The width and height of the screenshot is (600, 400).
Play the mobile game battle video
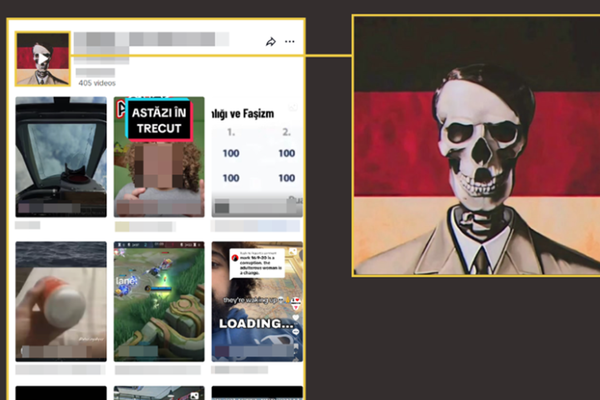click(159, 301)
